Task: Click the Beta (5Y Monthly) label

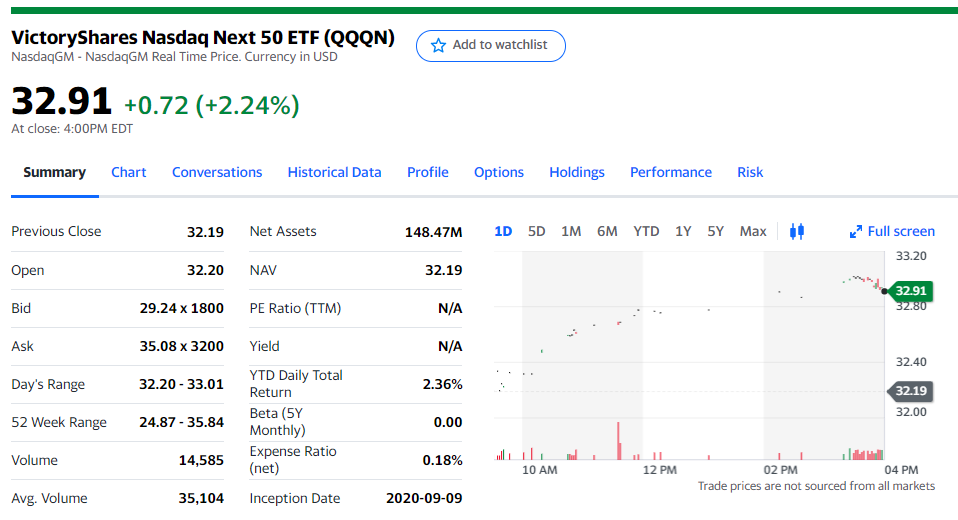Action: (x=277, y=422)
